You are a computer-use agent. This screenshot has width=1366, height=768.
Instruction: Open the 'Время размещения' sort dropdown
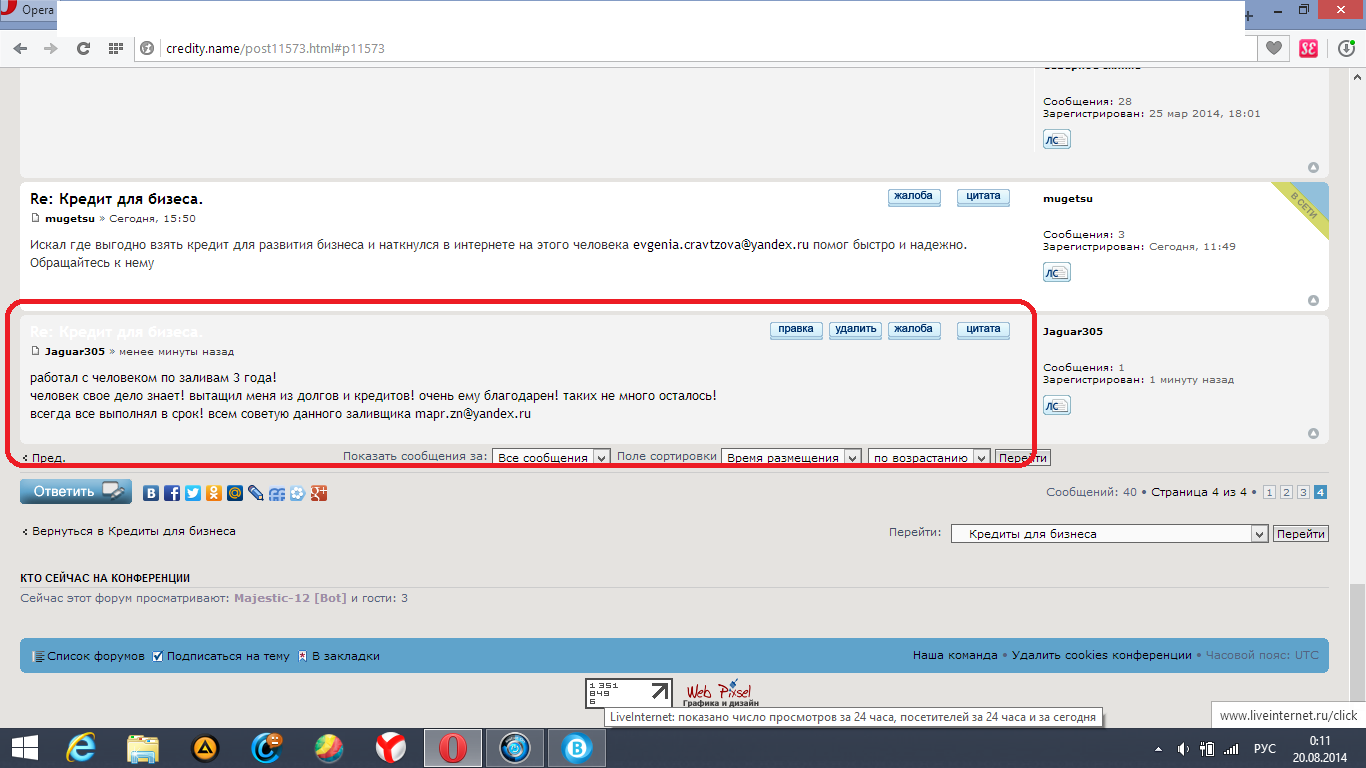791,457
